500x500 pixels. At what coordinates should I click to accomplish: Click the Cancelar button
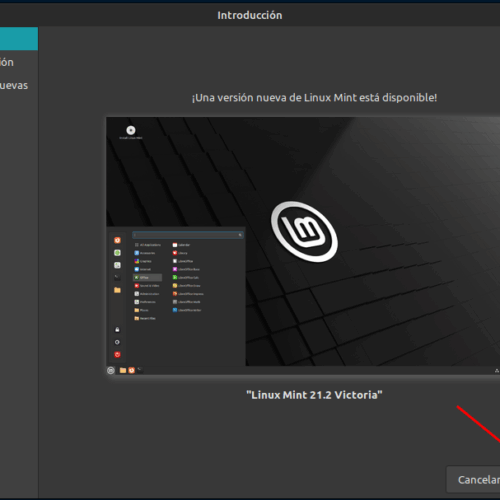(474, 479)
